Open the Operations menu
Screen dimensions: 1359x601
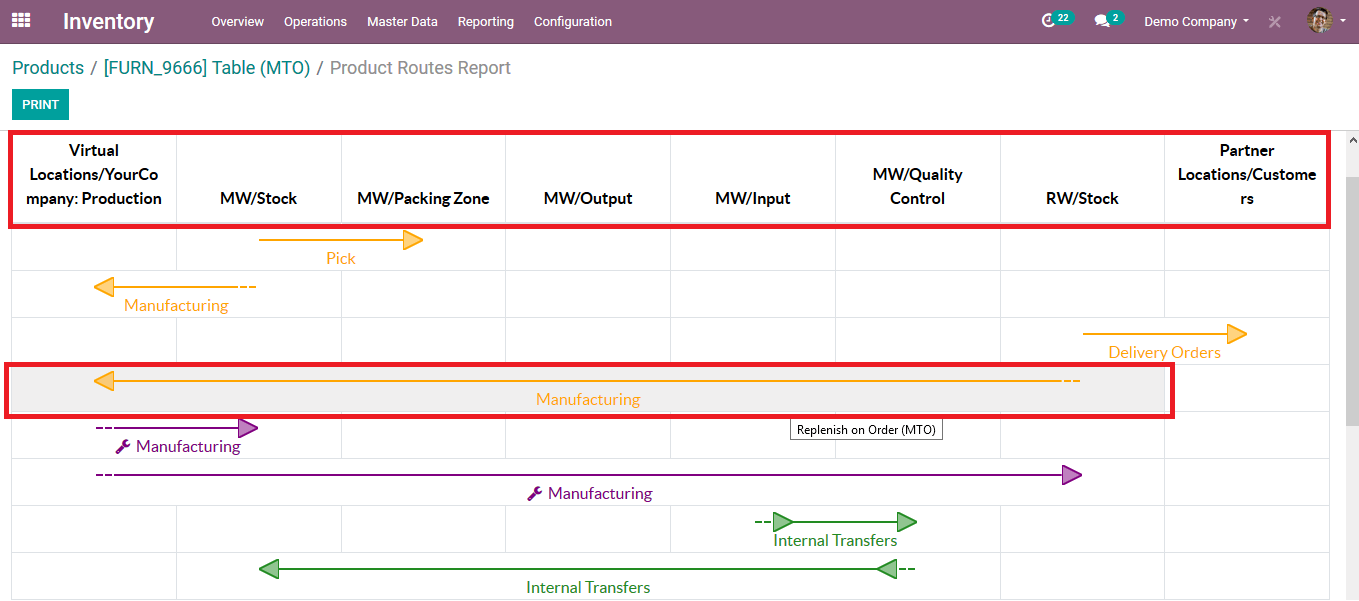[x=315, y=21]
